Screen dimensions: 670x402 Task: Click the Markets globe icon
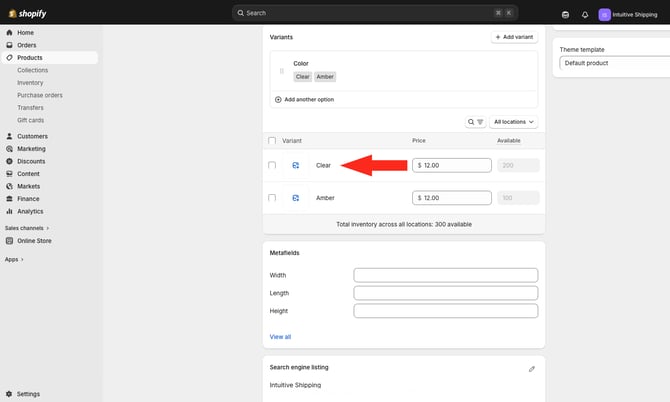(x=9, y=186)
